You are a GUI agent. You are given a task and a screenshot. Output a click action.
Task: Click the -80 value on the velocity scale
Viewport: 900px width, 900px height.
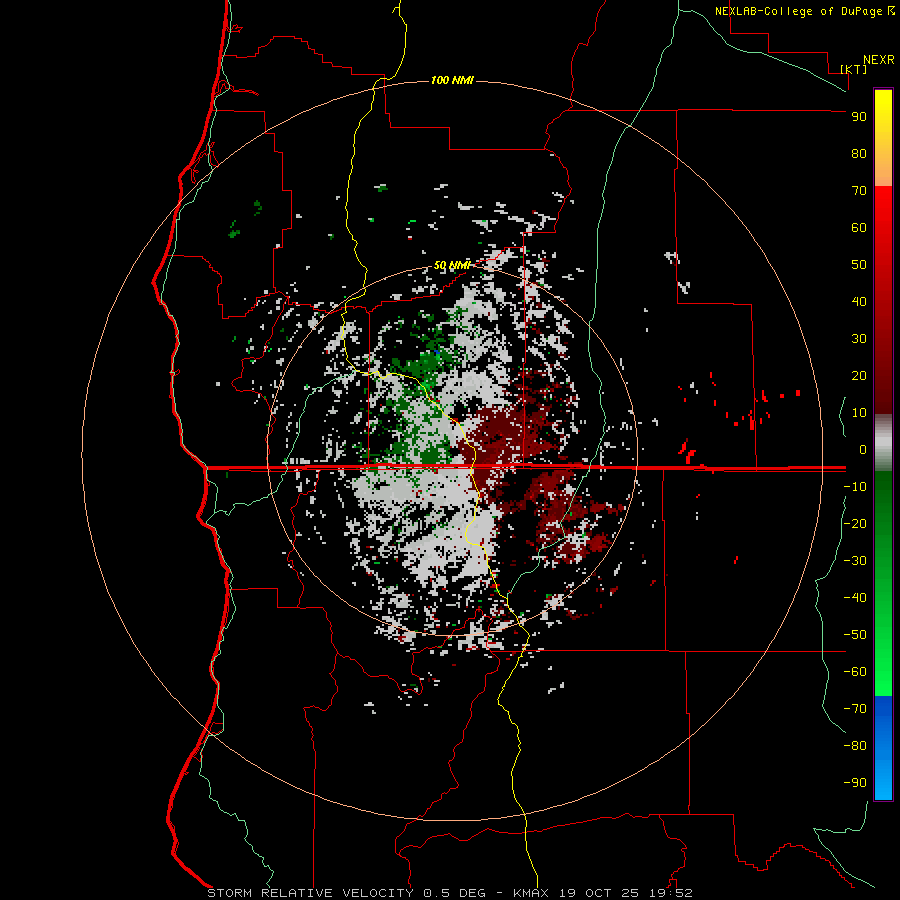[x=855, y=746]
